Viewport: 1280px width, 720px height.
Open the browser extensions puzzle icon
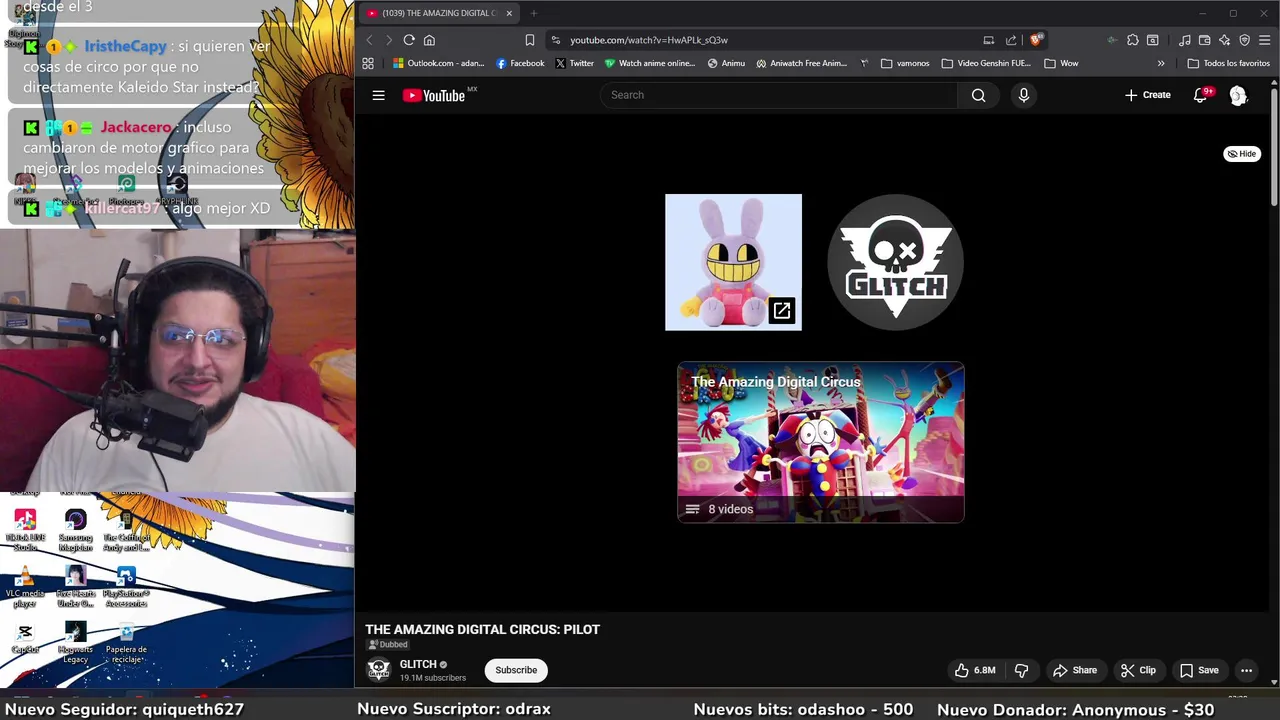click(1132, 40)
